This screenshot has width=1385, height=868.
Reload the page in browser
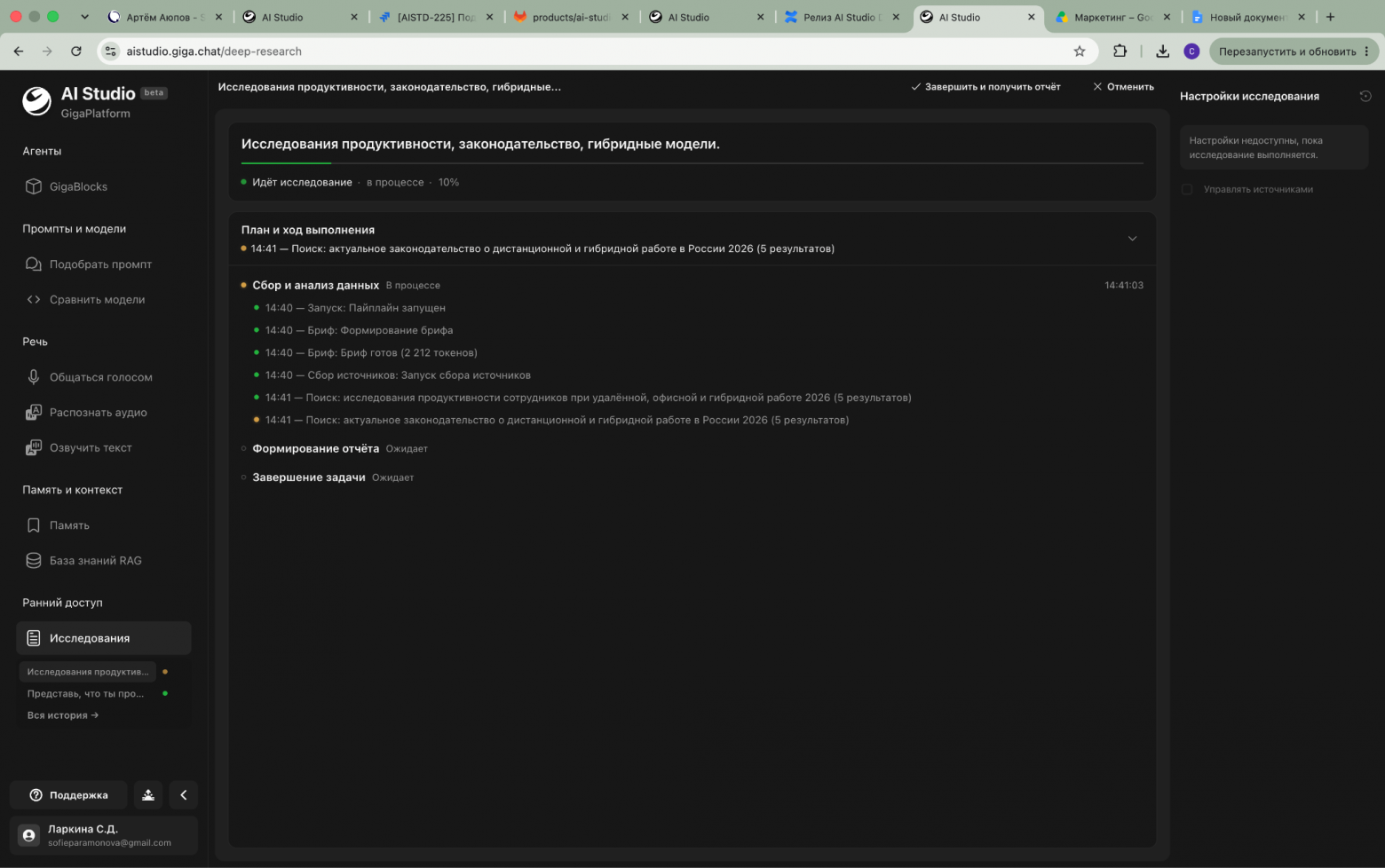click(76, 51)
